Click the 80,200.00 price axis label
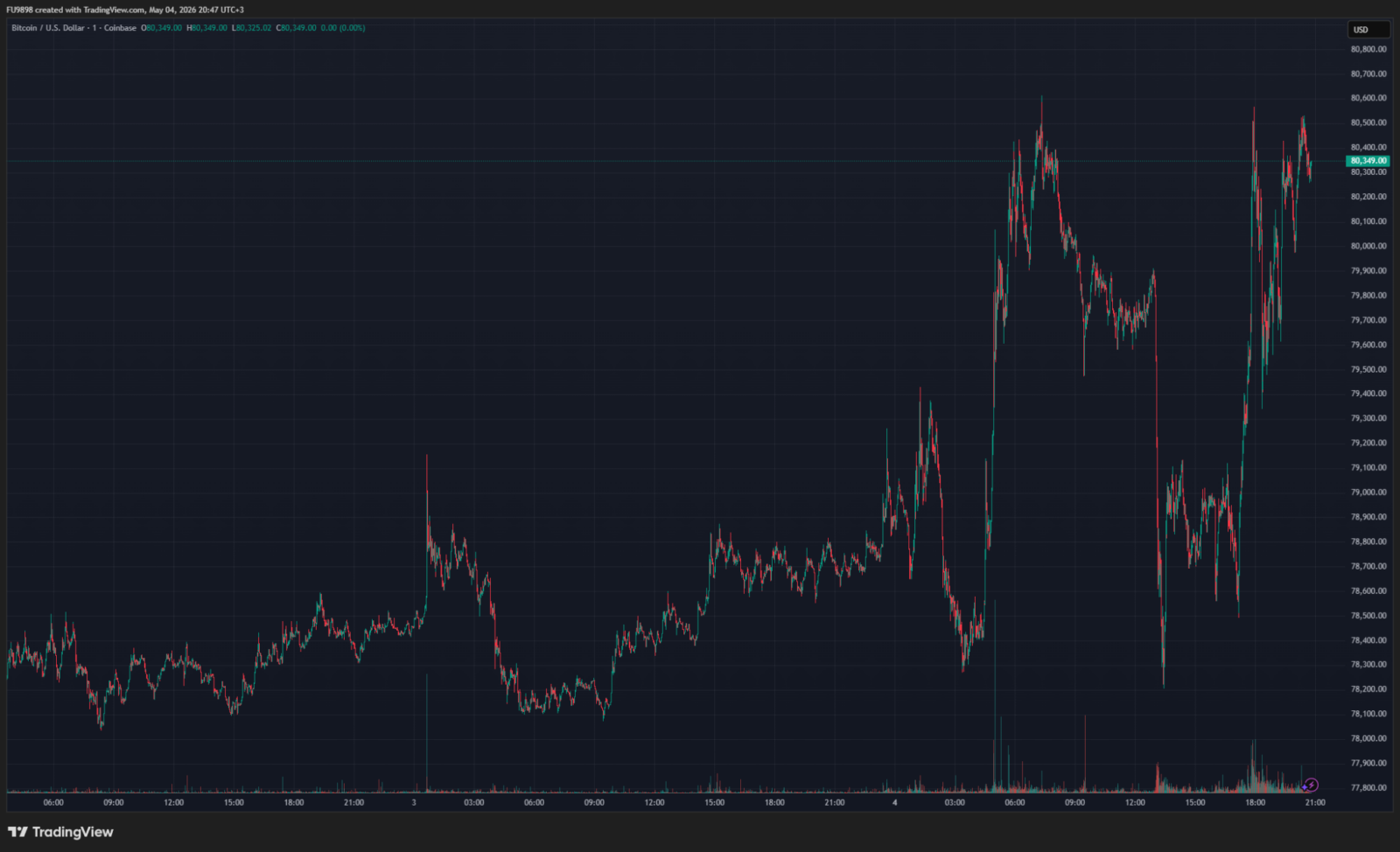The width and height of the screenshot is (1400, 852). pyautogui.click(x=1368, y=197)
